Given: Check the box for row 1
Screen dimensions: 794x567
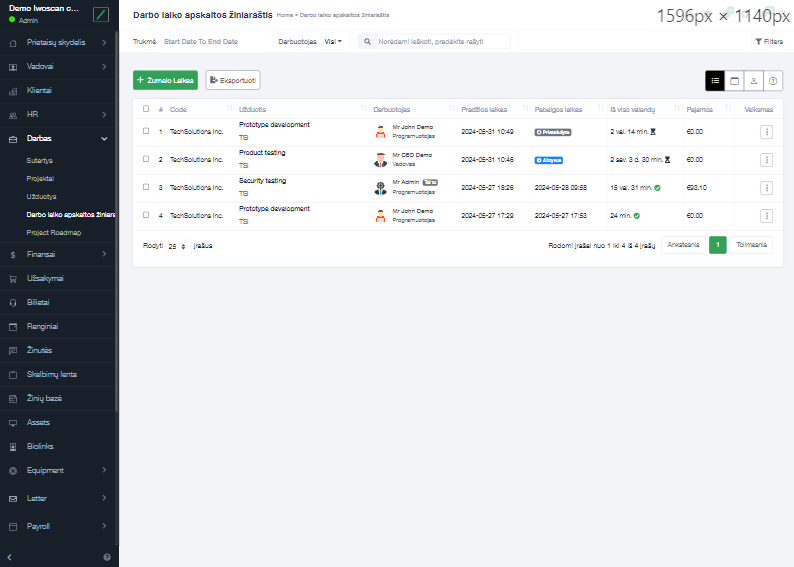Looking at the screenshot, I should [x=146, y=131].
